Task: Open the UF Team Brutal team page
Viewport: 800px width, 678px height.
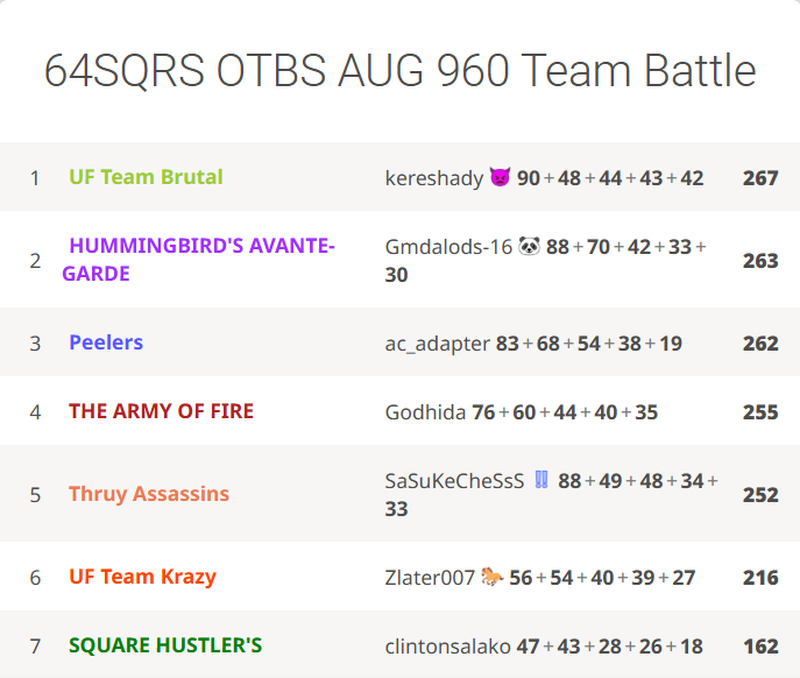Action: (x=146, y=178)
